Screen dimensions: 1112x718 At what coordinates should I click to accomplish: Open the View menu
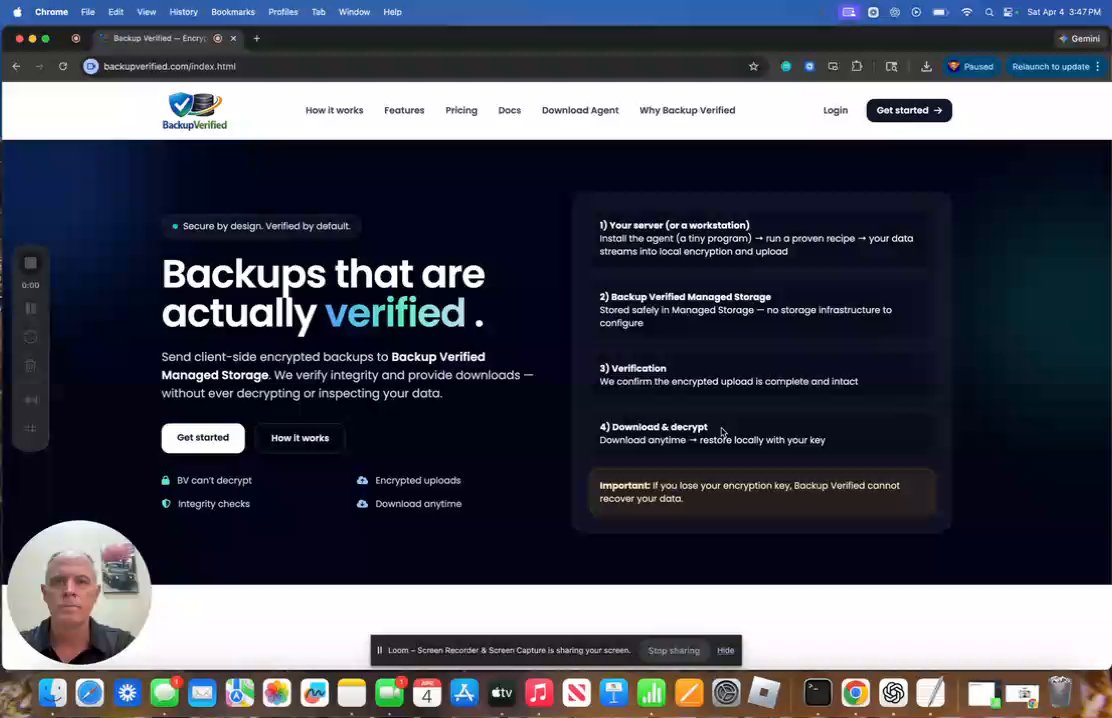pos(146,12)
